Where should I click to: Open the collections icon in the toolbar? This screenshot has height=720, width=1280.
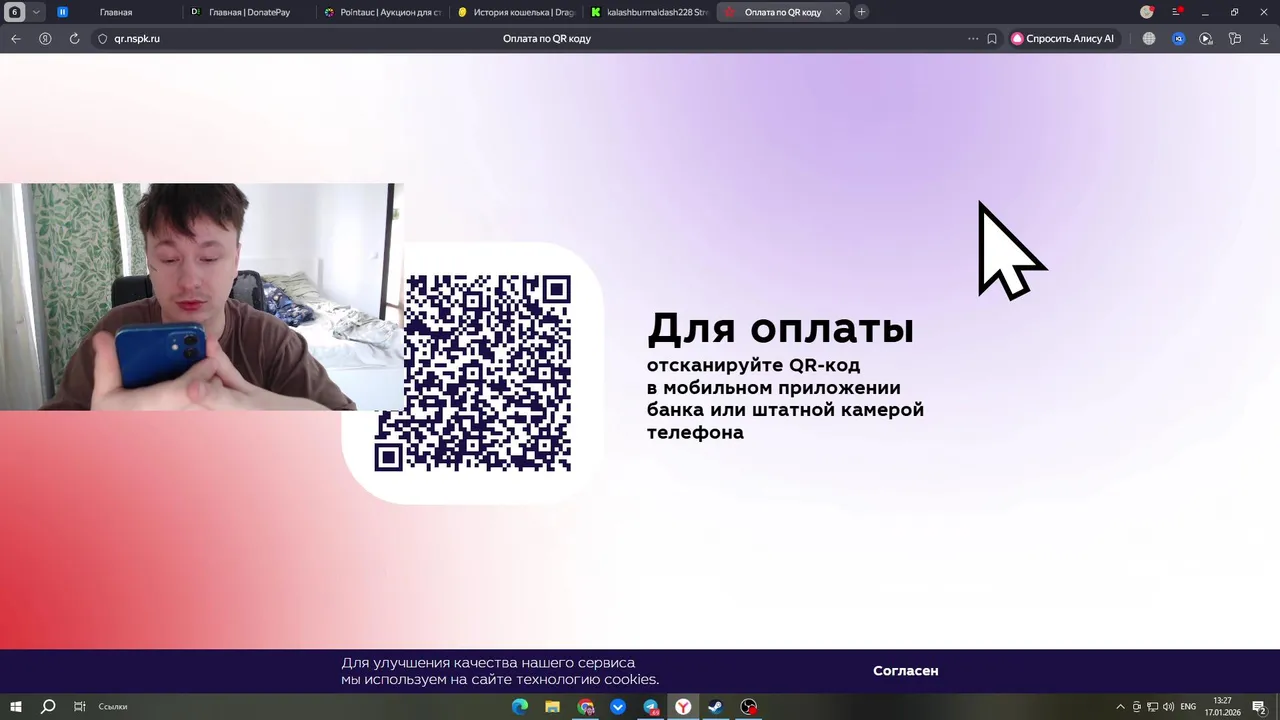point(1235,39)
